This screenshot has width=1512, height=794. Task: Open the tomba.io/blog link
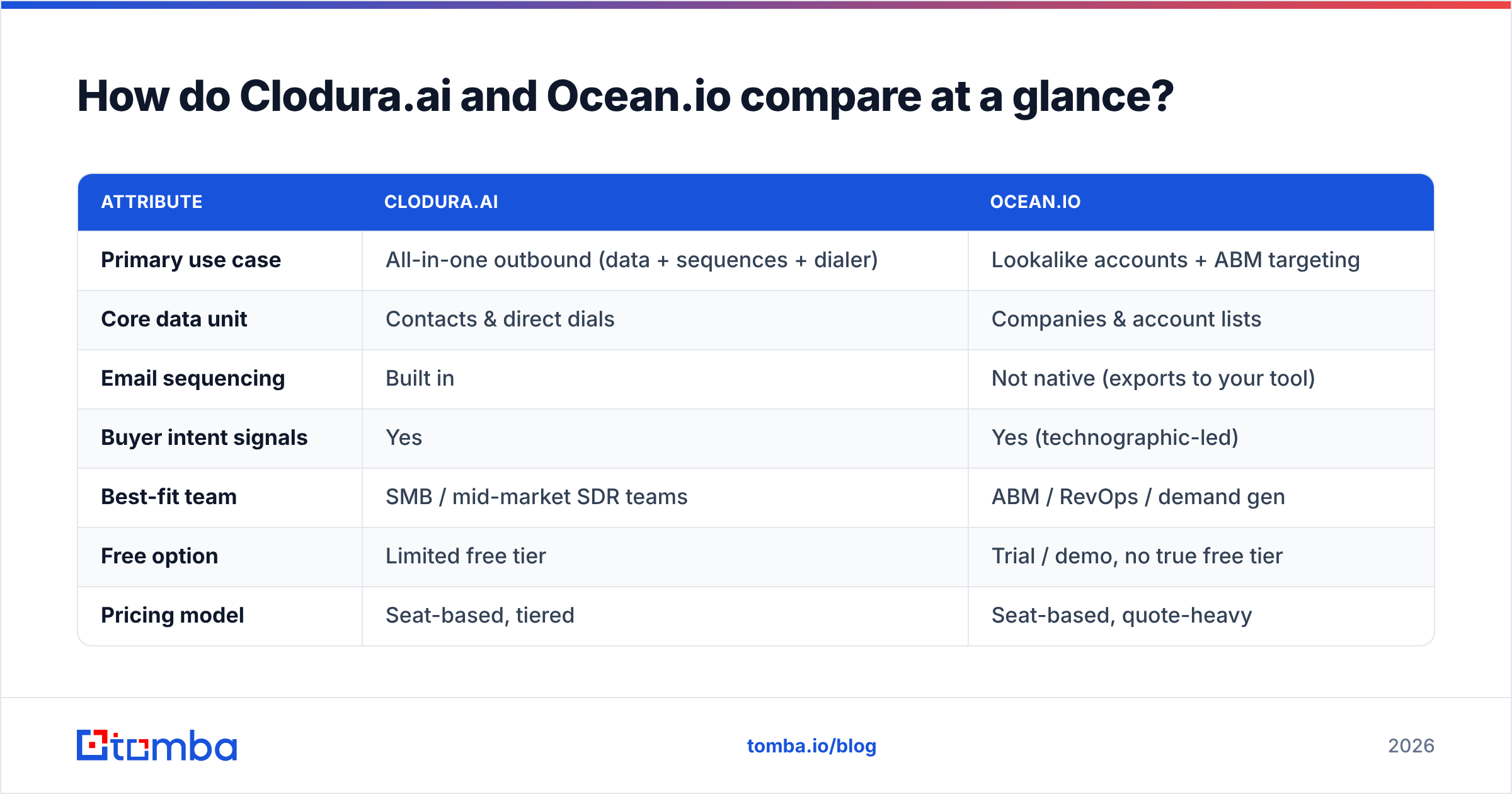tap(811, 746)
